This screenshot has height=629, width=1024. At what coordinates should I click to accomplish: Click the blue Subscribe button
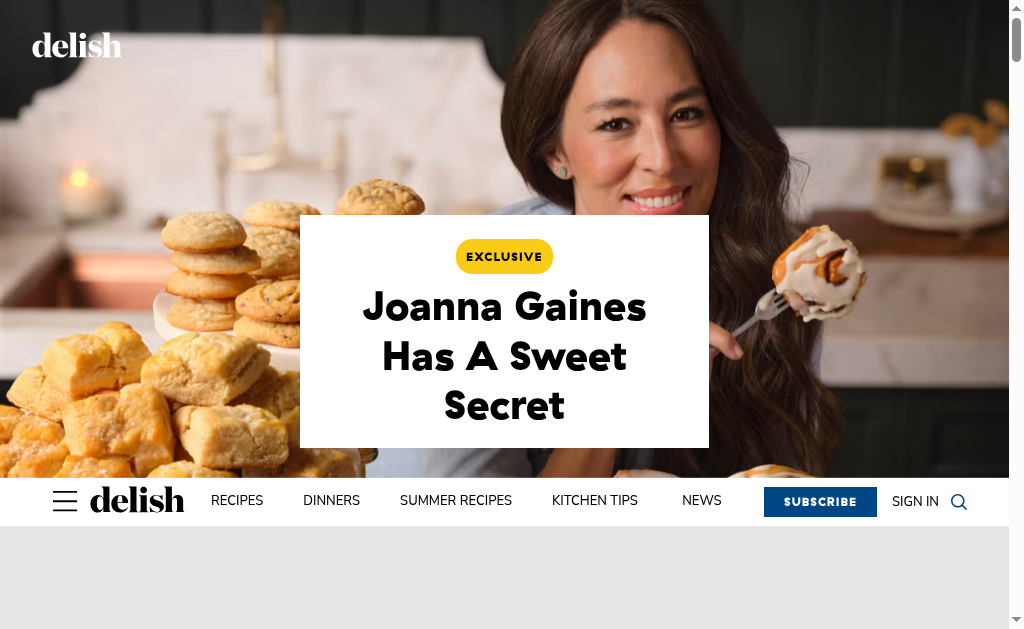(x=820, y=502)
